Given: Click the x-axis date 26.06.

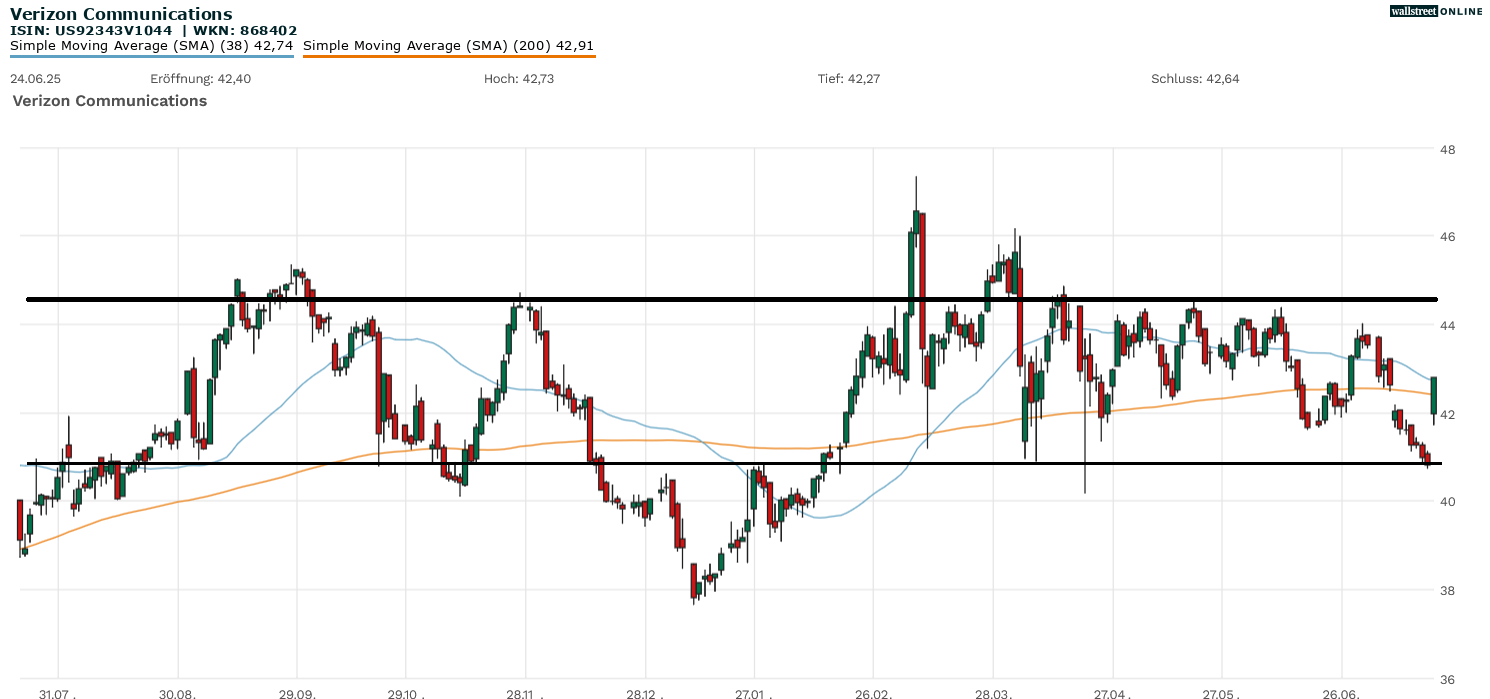Looking at the screenshot, I should pos(1340,693).
